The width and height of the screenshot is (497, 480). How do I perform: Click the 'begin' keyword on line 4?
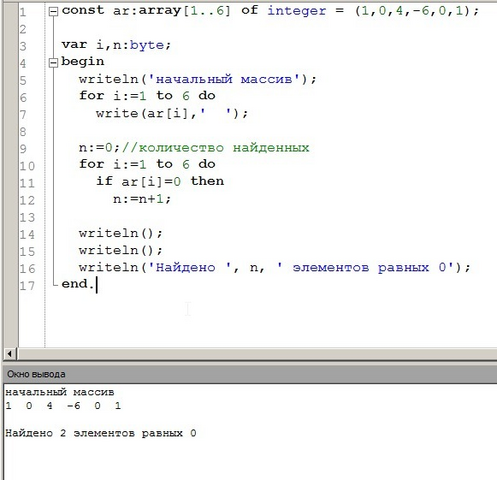(x=83, y=62)
